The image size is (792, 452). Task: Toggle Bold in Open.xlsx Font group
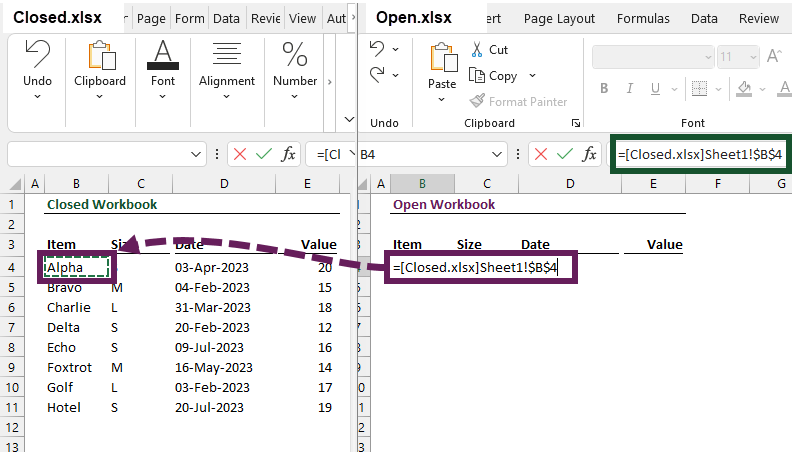(x=604, y=89)
